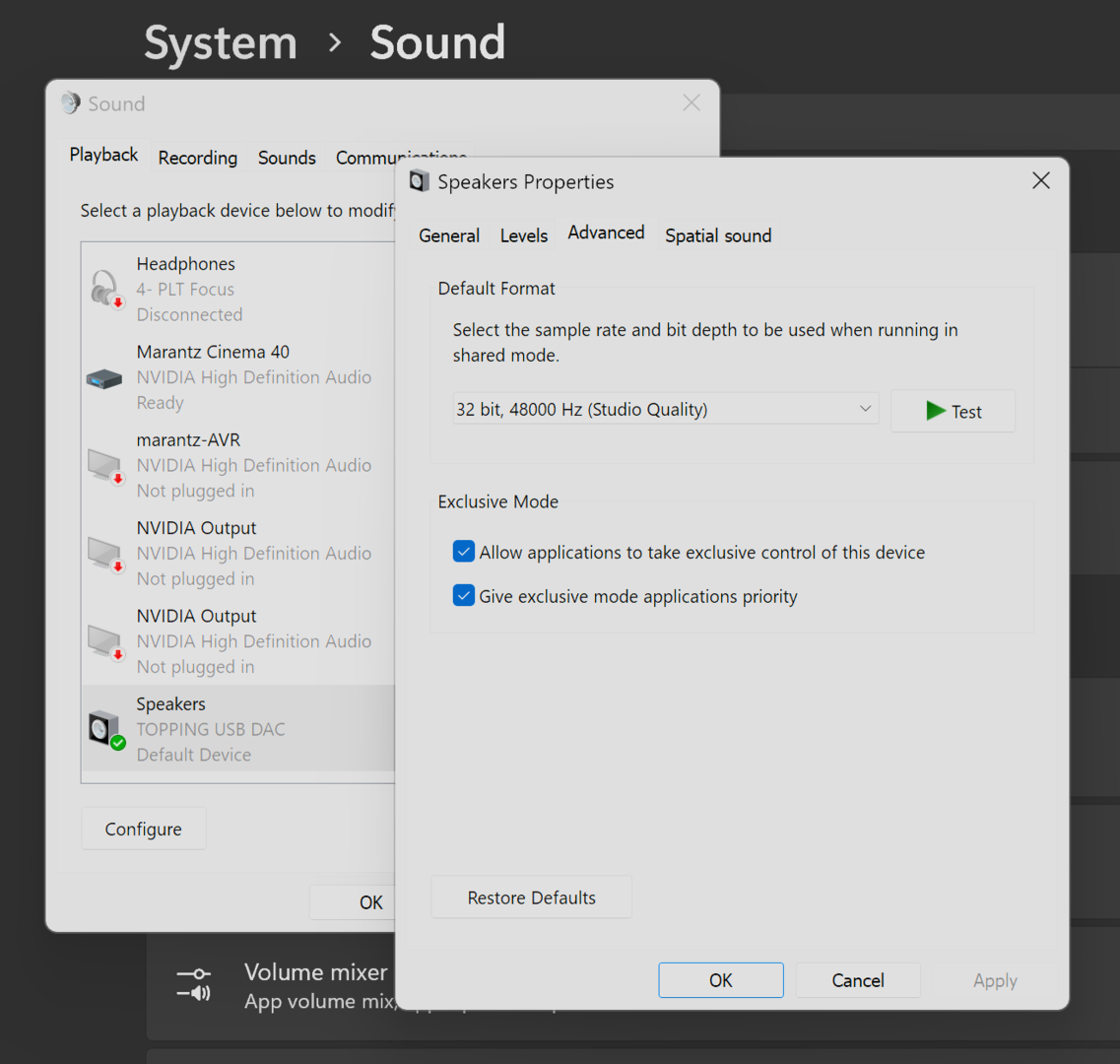Disable Give exclusive mode applications priority
The width and height of the screenshot is (1120, 1064).
464,595
